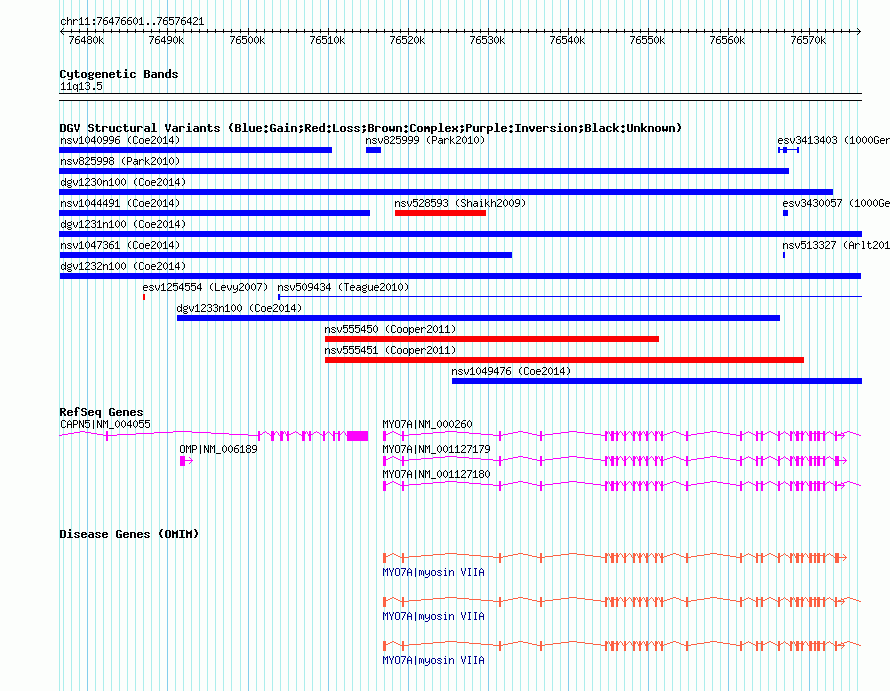Click the 11q13.5 cytogenetic band
This screenshot has height=691, width=890.
click(460, 97)
